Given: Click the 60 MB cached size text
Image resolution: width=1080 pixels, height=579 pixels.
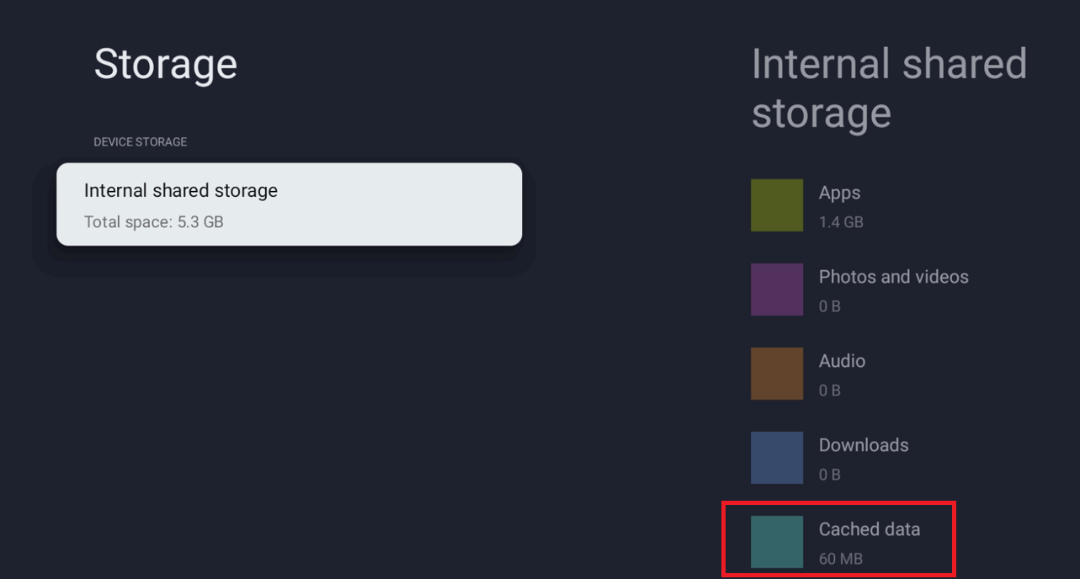Looking at the screenshot, I should click(840, 558).
